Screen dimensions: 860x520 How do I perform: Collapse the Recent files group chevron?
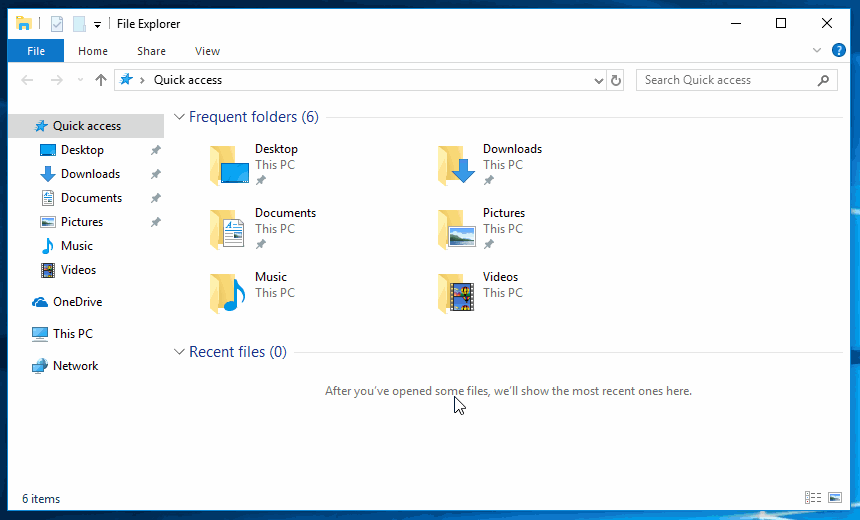[179, 352]
